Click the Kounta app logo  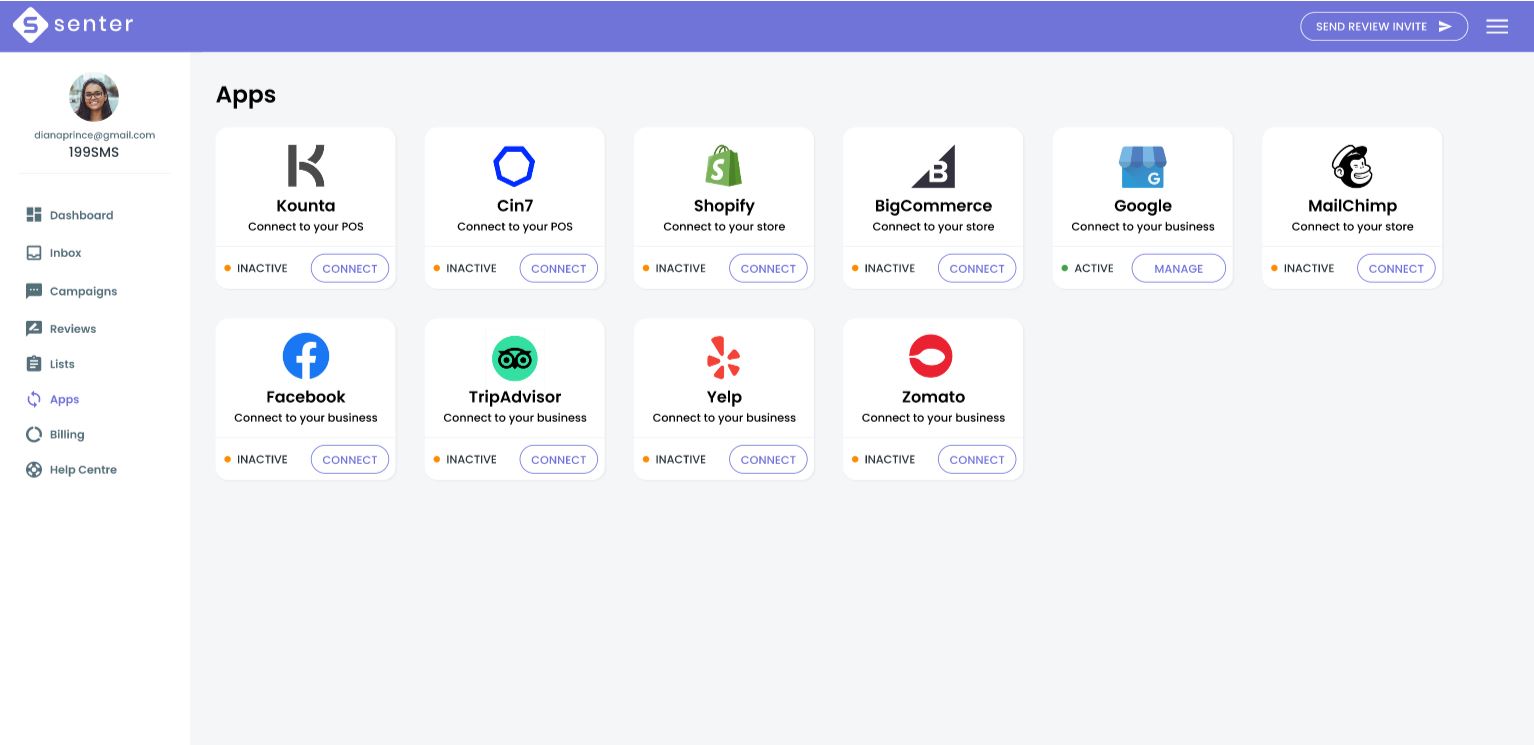pos(306,166)
